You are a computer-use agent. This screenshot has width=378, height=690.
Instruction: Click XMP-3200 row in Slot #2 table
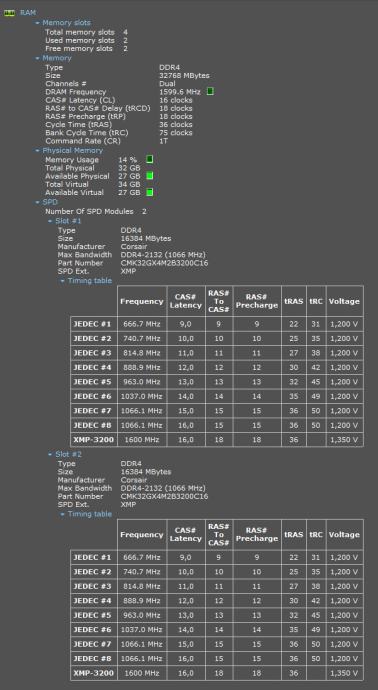[217, 673]
